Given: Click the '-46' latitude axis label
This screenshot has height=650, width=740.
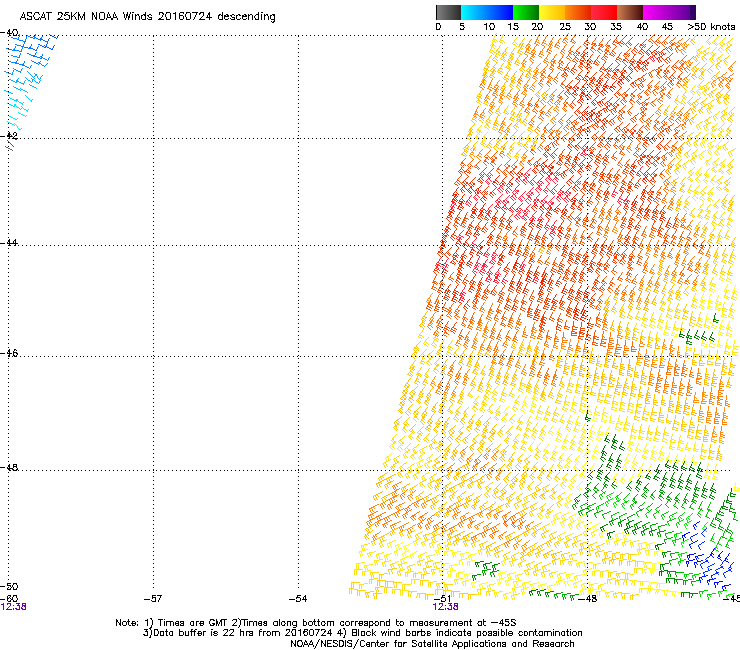Looking at the screenshot, I should click(x=9, y=354).
